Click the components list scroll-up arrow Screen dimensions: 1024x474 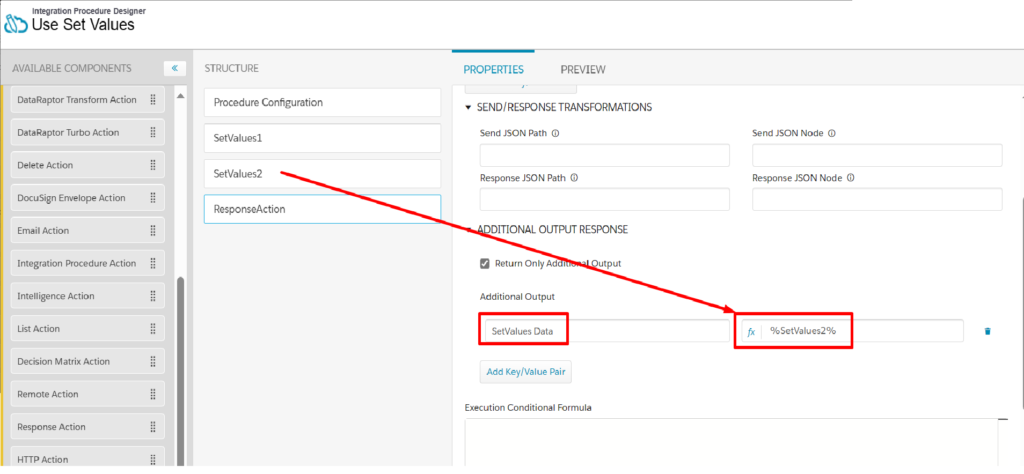pos(181,97)
